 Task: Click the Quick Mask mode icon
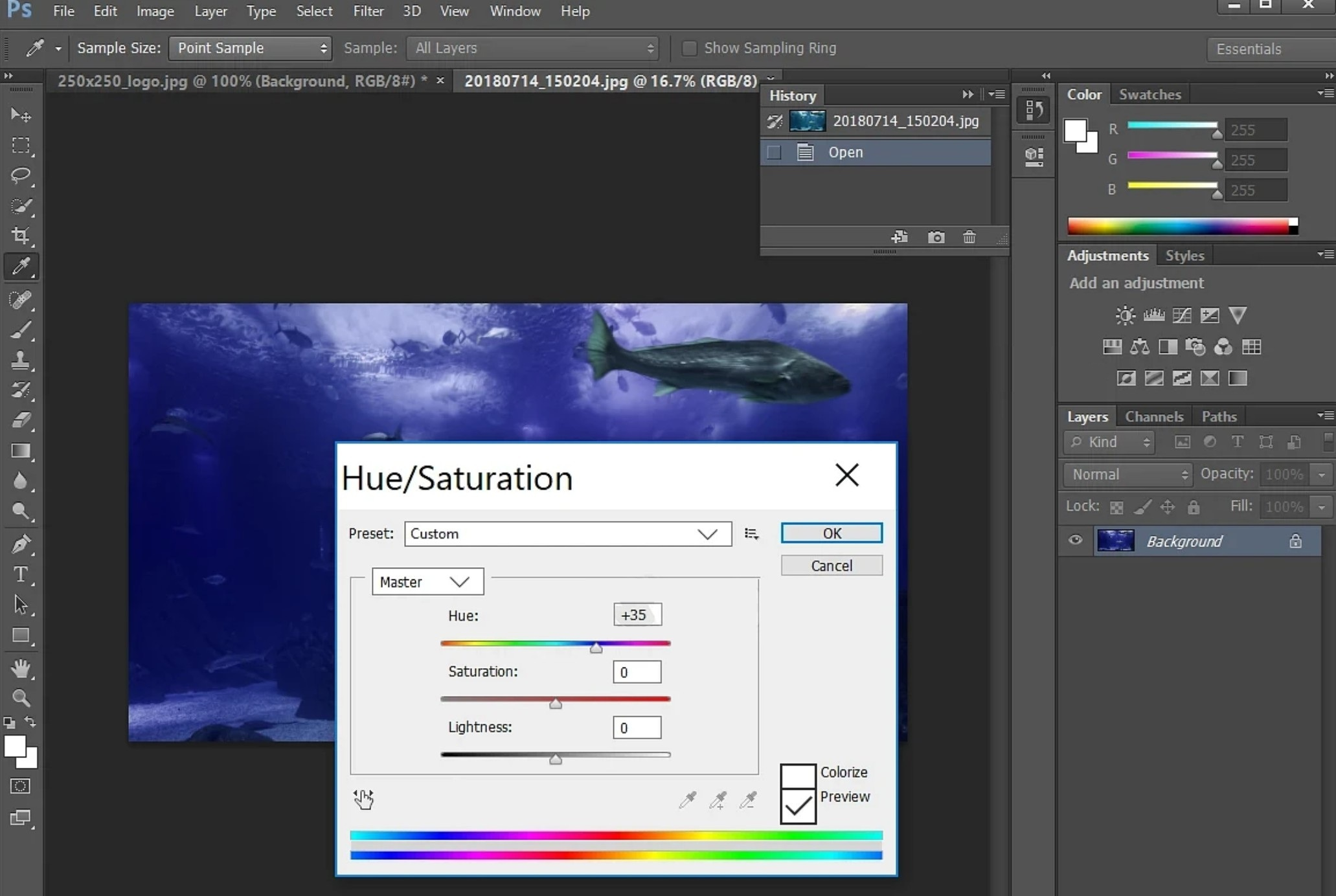(20, 786)
